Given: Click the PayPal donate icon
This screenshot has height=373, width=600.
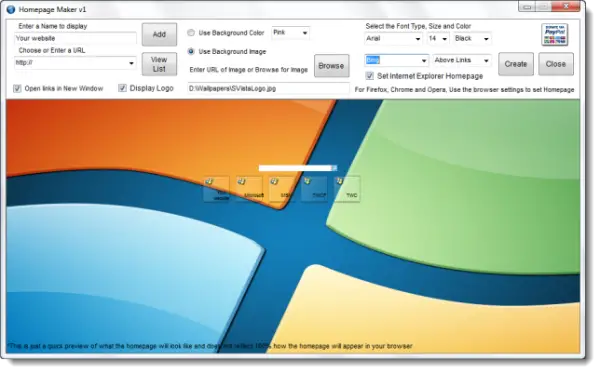Looking at the screenshot, I should (x=554, y=35).
